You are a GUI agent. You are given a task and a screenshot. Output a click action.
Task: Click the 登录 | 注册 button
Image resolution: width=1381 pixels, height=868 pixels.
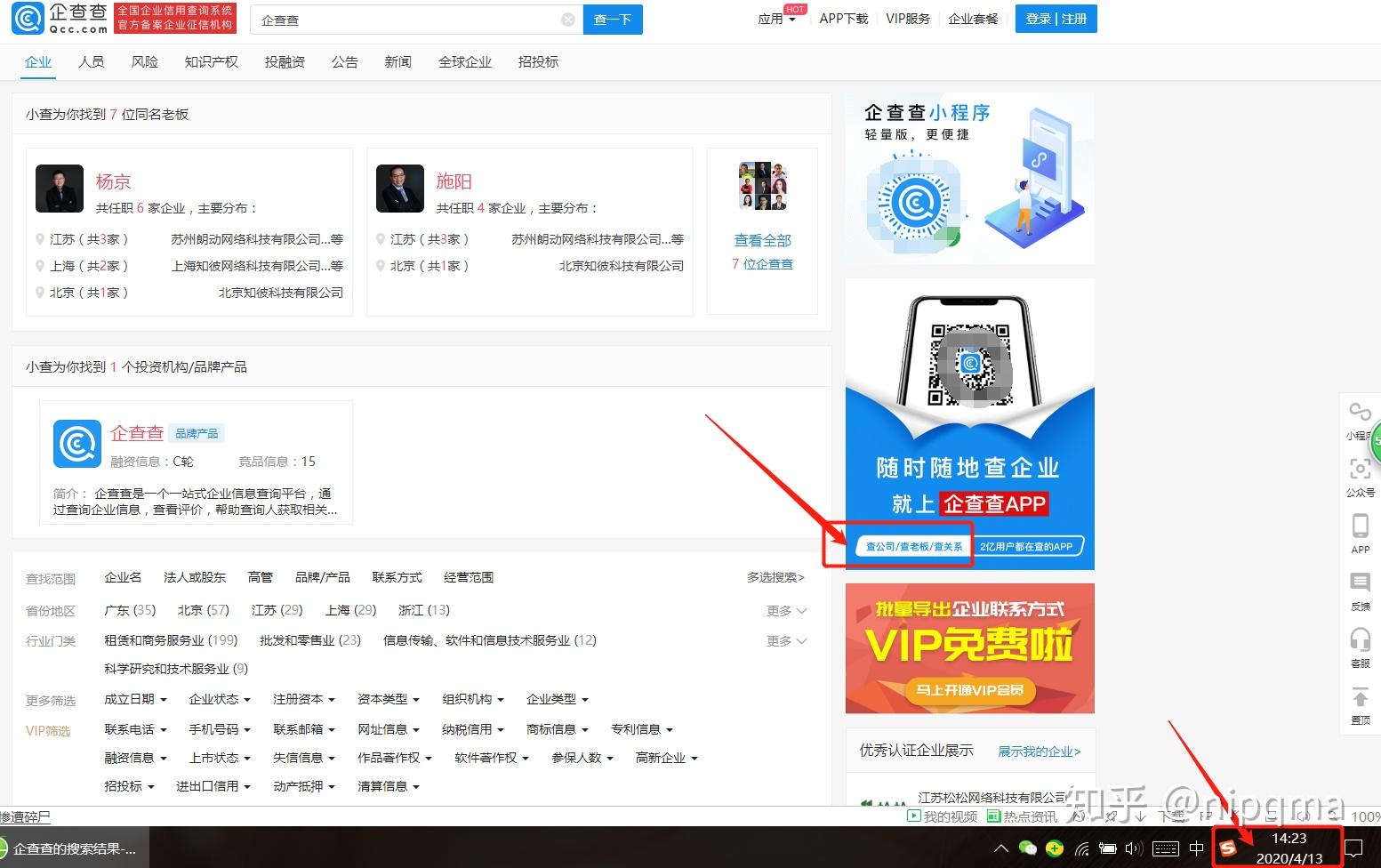tap(1056, 19)
